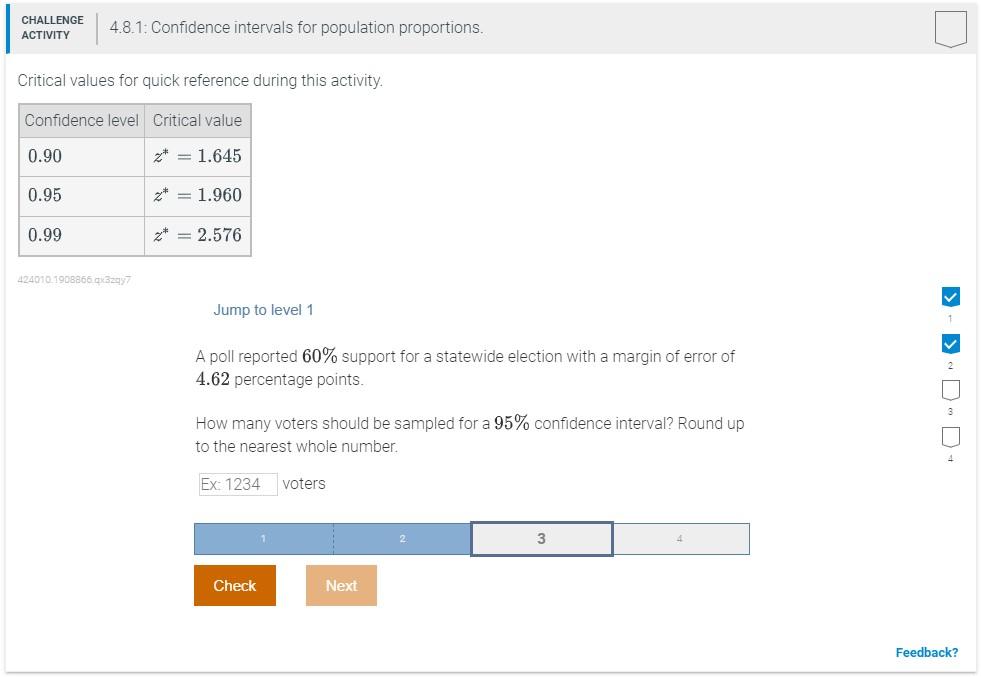Click the highlighted level 3 segment
This screenshot has height=677, width=981.
540,538
